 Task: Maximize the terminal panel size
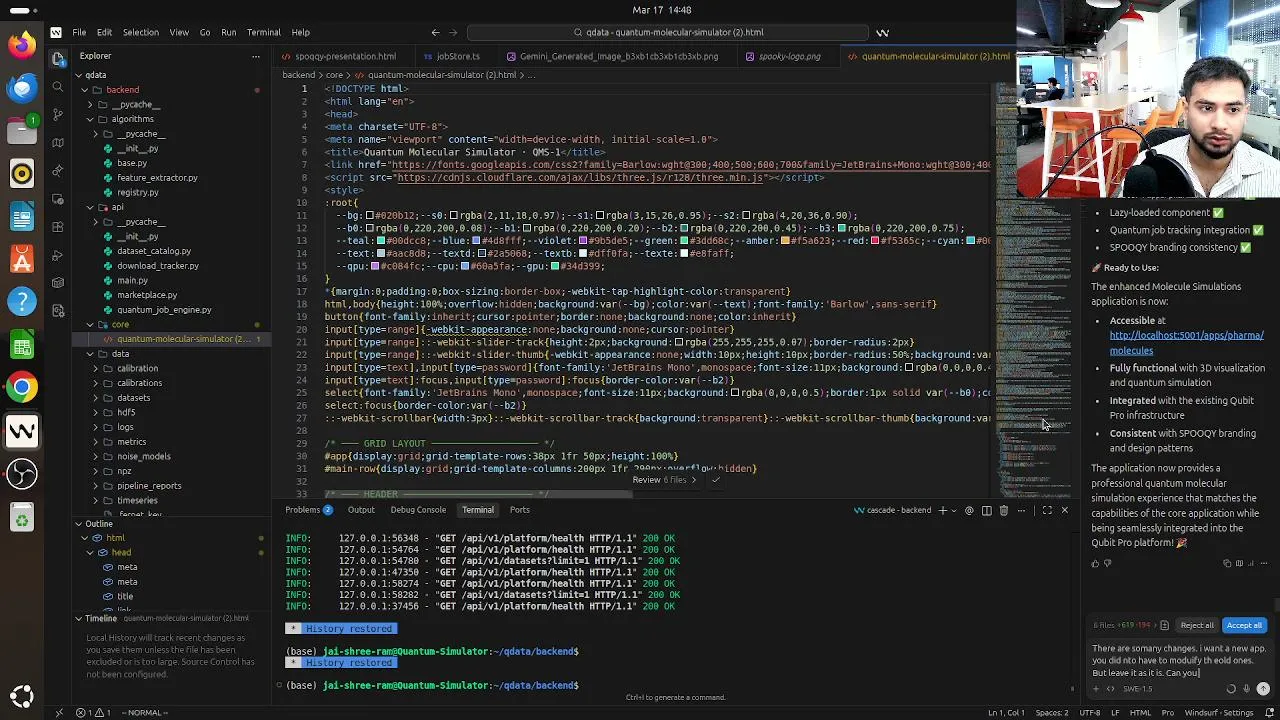tap(1047, 510)
